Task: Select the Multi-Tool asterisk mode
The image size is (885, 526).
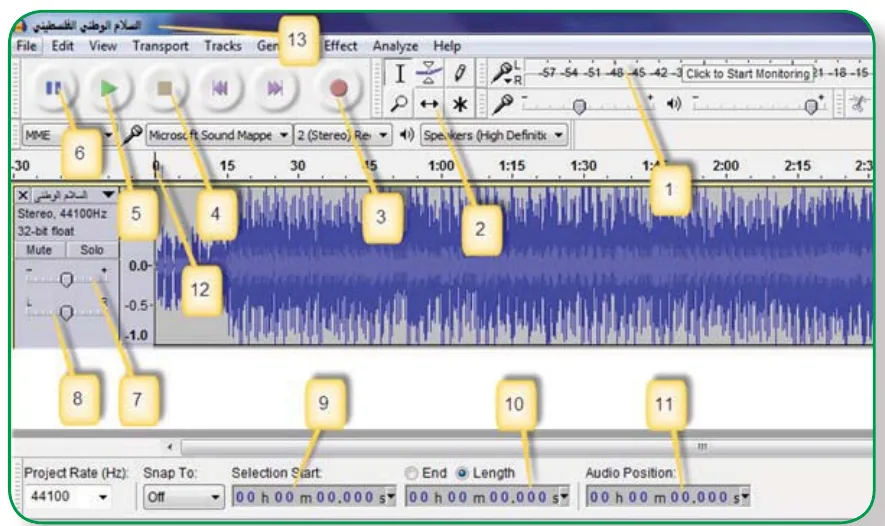Action: tap(459, 104)
